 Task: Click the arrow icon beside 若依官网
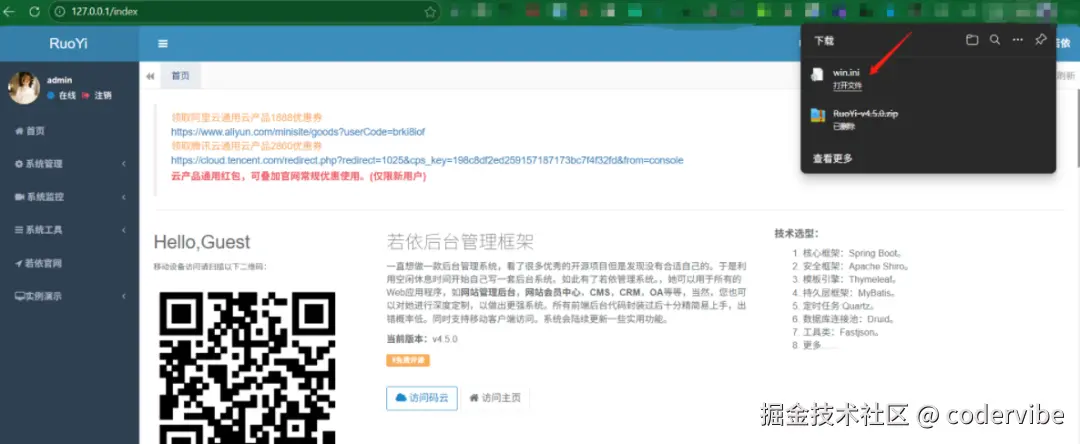pos(19,263)
